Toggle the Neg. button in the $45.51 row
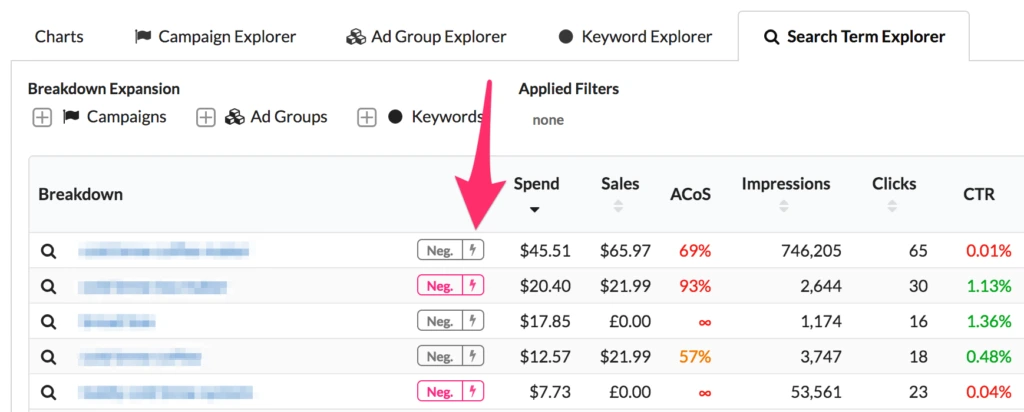The height and width of the screenshot is (412, 1024). pyautogui.click(x=440, y=250)
